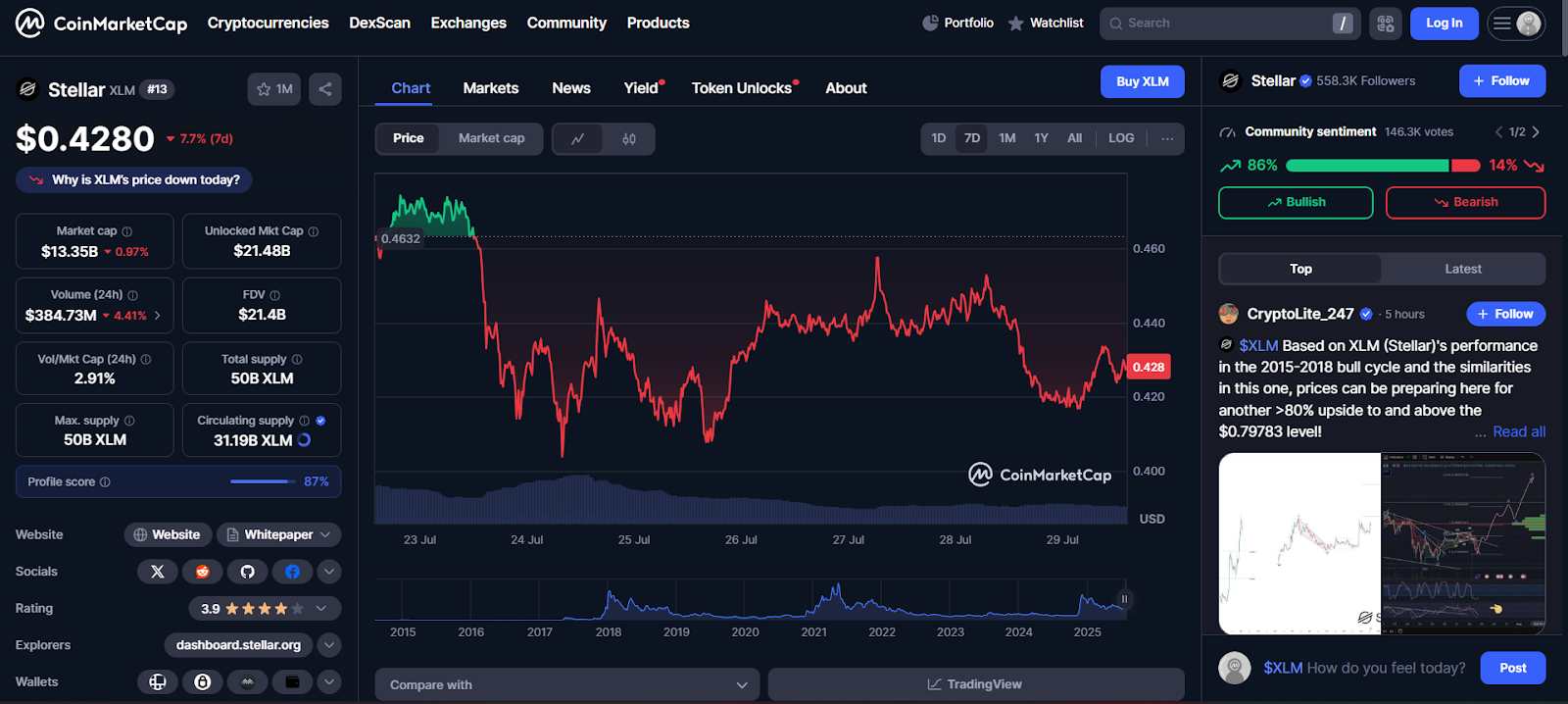Toggle LOG scale on chart
The image size is (1568, 704).
click(x=1121, y=138)
